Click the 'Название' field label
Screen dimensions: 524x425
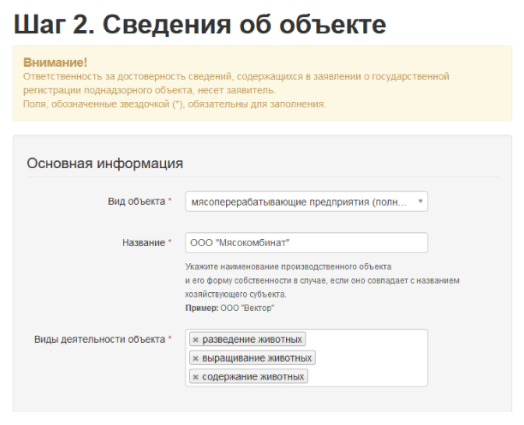click(x=144, y=243)
